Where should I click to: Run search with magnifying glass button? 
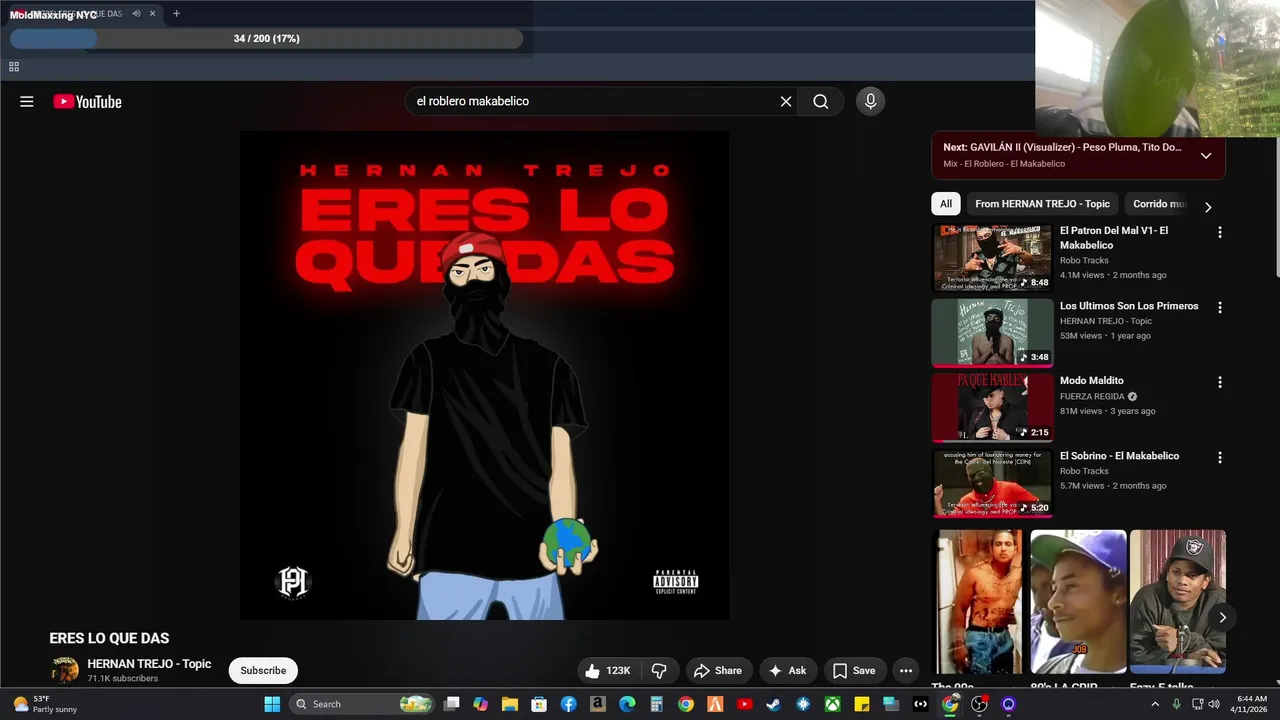[x=821, y=101]
